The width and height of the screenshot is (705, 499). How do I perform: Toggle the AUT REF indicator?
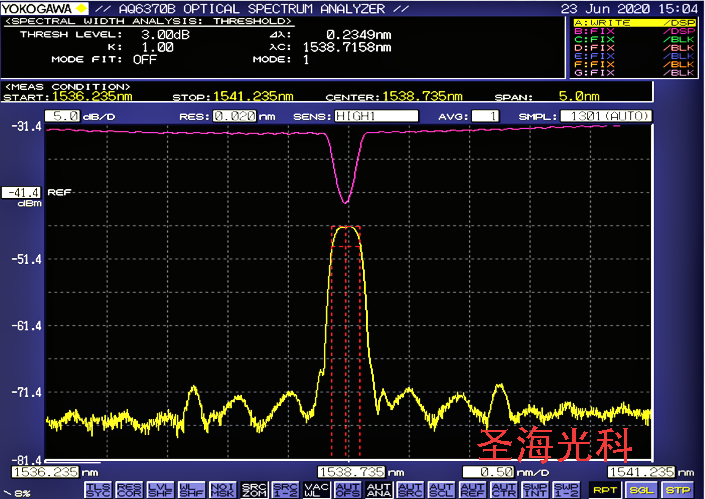[473, 490]
